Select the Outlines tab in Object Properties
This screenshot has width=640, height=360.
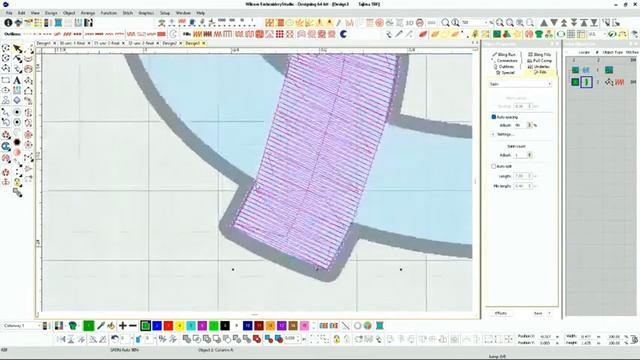coord(504,66)
